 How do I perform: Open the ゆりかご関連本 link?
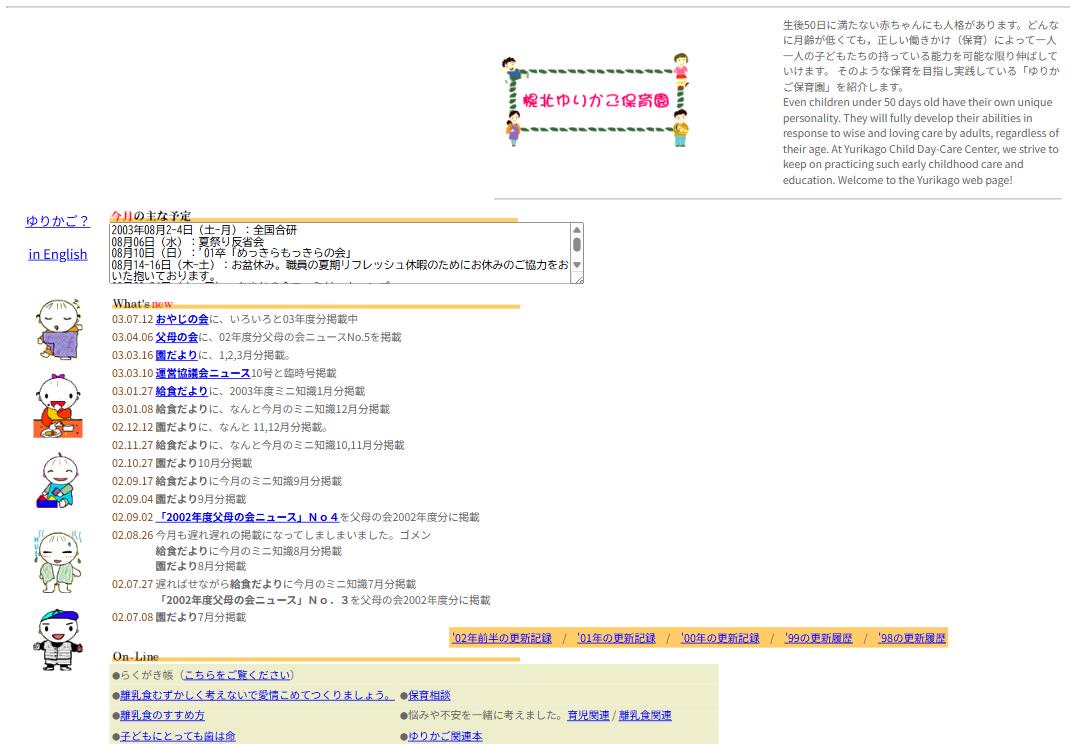[445, 736]
